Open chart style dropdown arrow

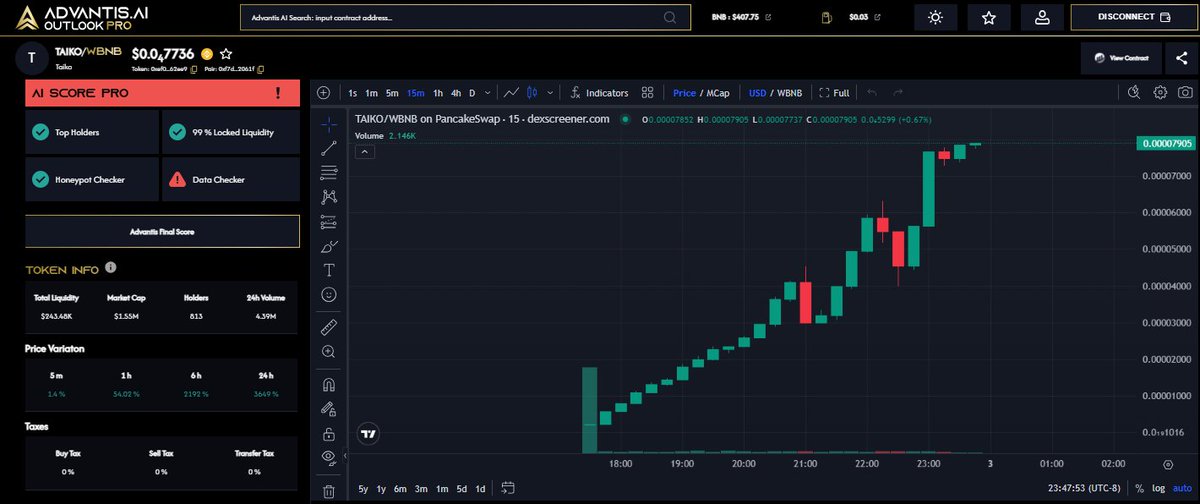pos(551,93)
